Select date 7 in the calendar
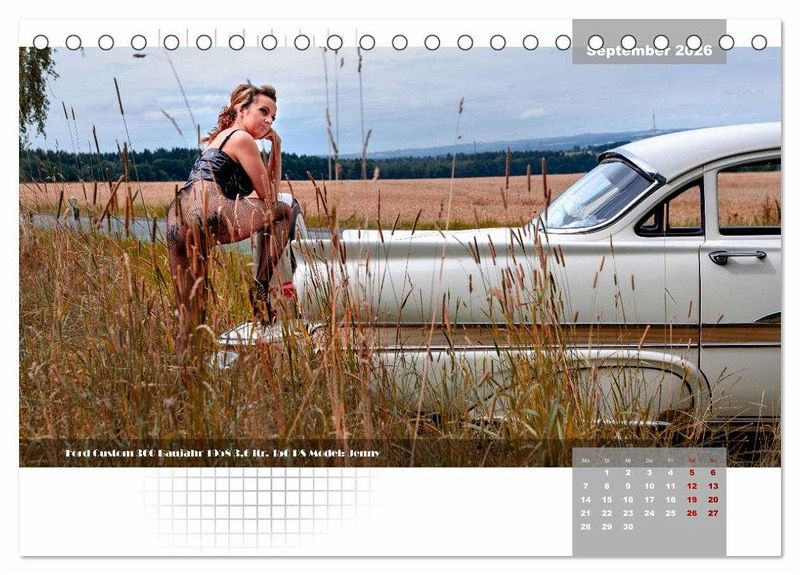This screenshot has width=800, height=575. (x=586, y=486)
